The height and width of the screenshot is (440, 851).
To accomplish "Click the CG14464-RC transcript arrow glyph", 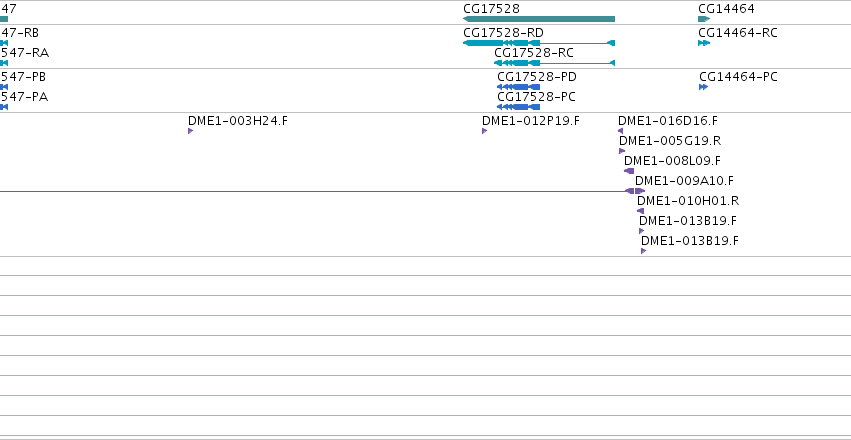I will pos(704,43).
